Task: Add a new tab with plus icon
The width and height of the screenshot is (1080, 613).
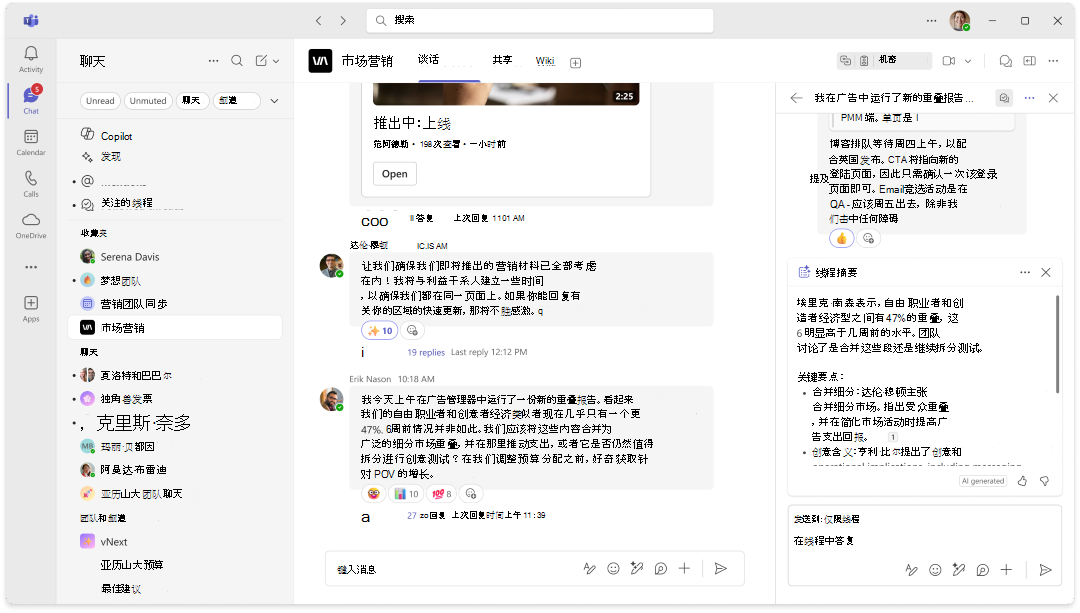Action: click(x=576, y=63)
